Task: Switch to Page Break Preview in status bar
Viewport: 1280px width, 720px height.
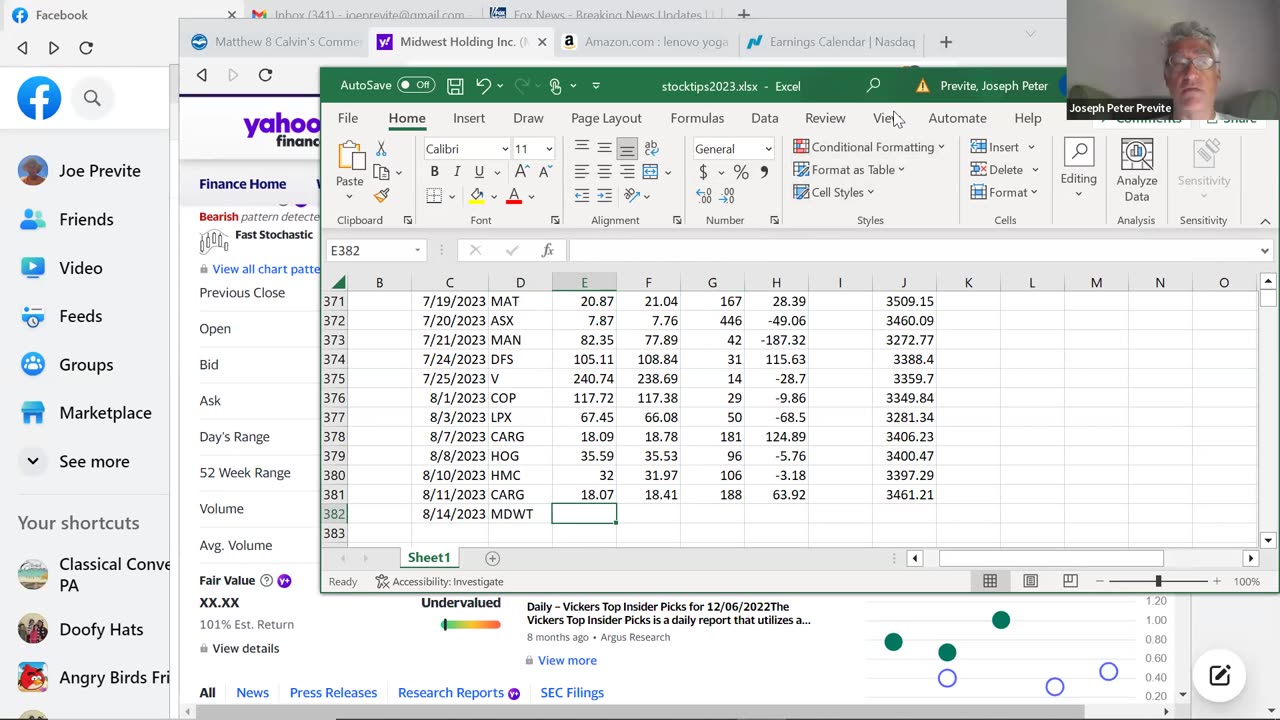Action: (1070, 581)
